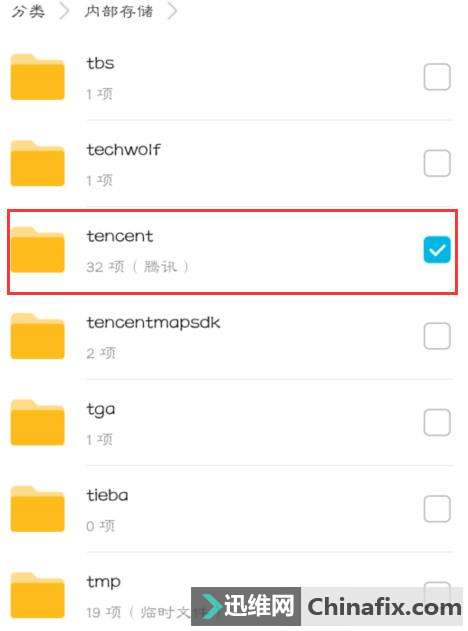Go to 内部存储 breadcrumb
468x631 pixels.
click(119, 11)
